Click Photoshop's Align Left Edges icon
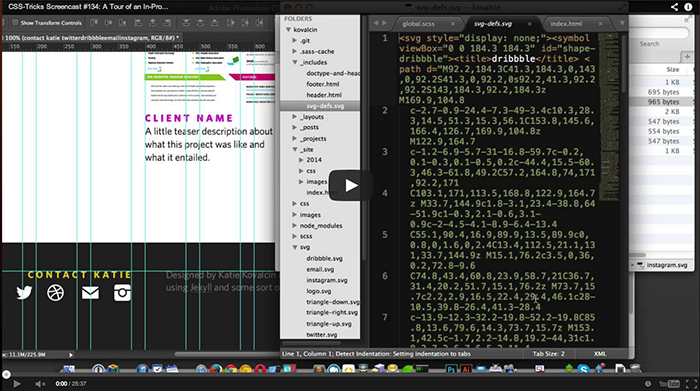This screenshot has width=700, height=391. point(138,22)
